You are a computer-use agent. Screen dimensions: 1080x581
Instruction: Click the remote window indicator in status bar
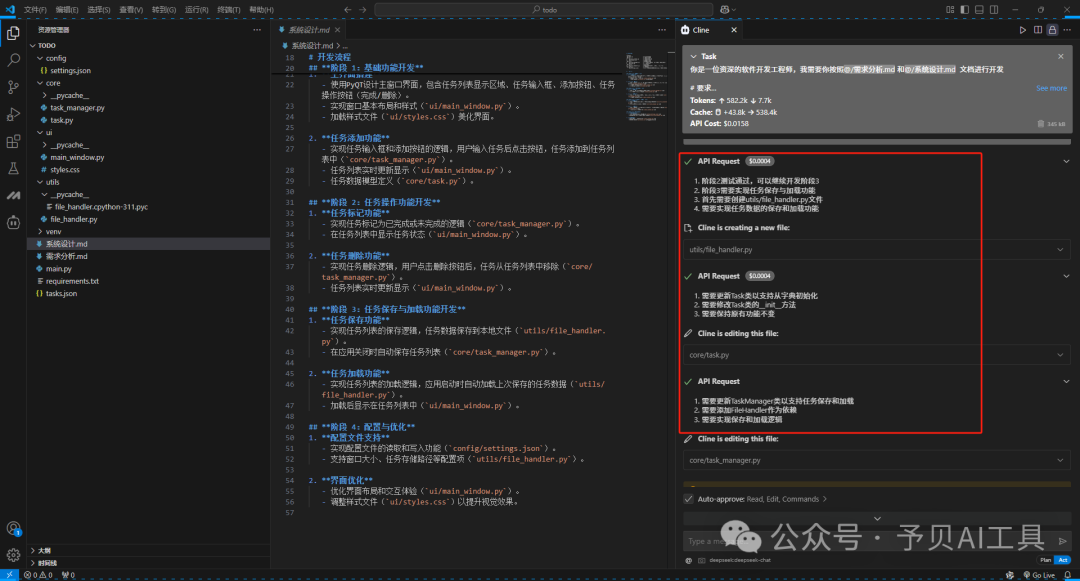[x=9, y=575]
